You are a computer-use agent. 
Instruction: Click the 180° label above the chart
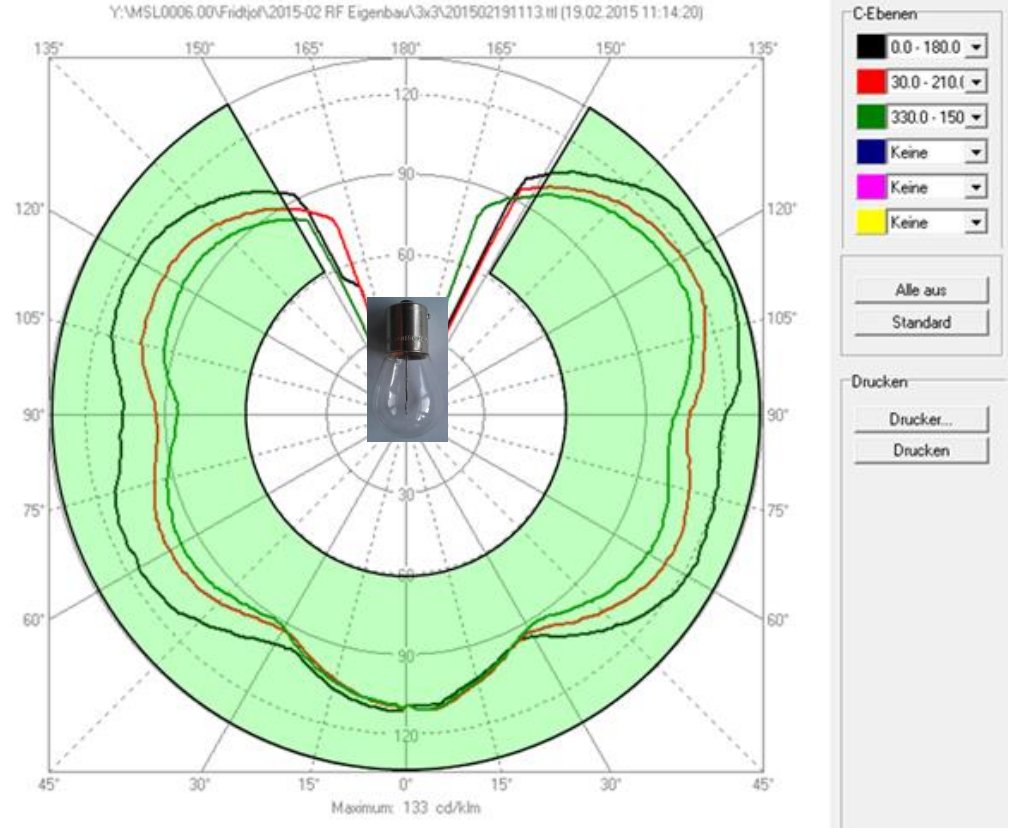tap(406, 49)
